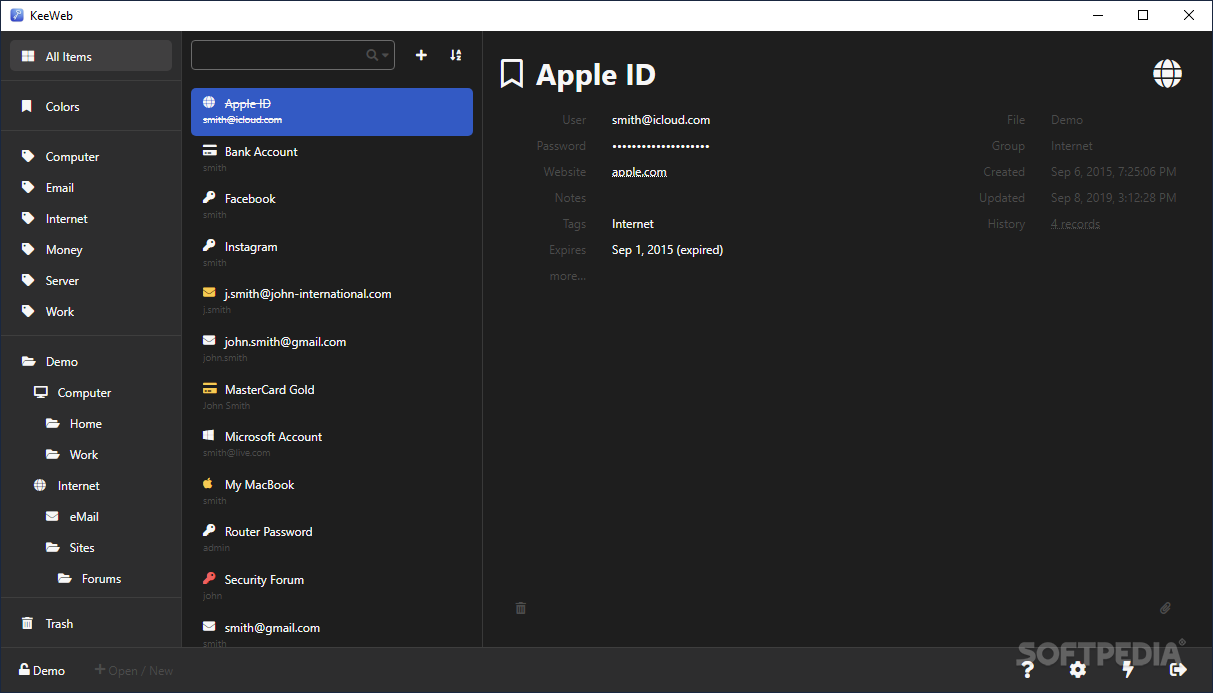The image size is (1213, 693).
Task: Select the Demo database folder
Action: coord(91,362)
